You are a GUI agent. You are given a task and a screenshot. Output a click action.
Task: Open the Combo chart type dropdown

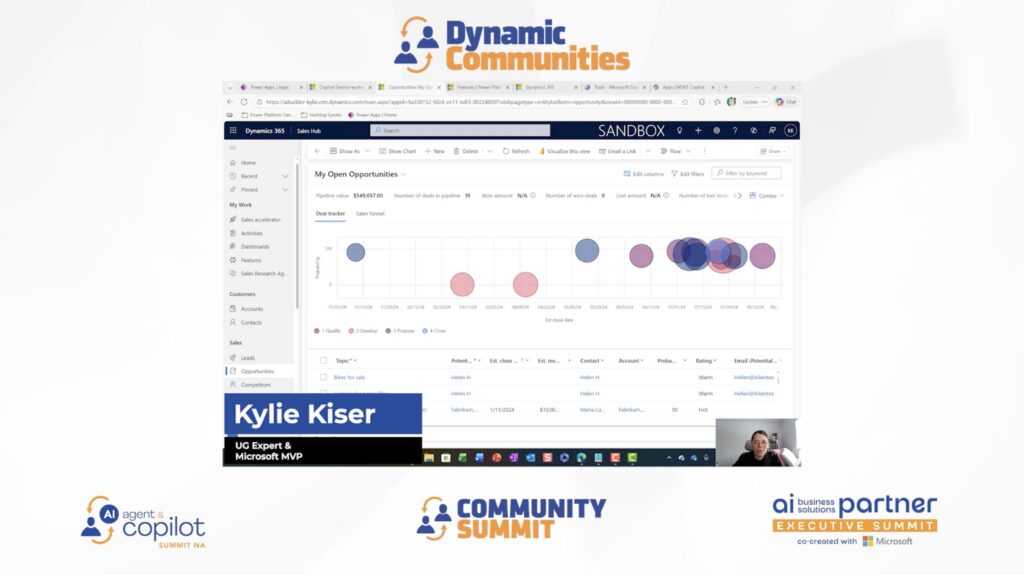click(x=766, y=196)
